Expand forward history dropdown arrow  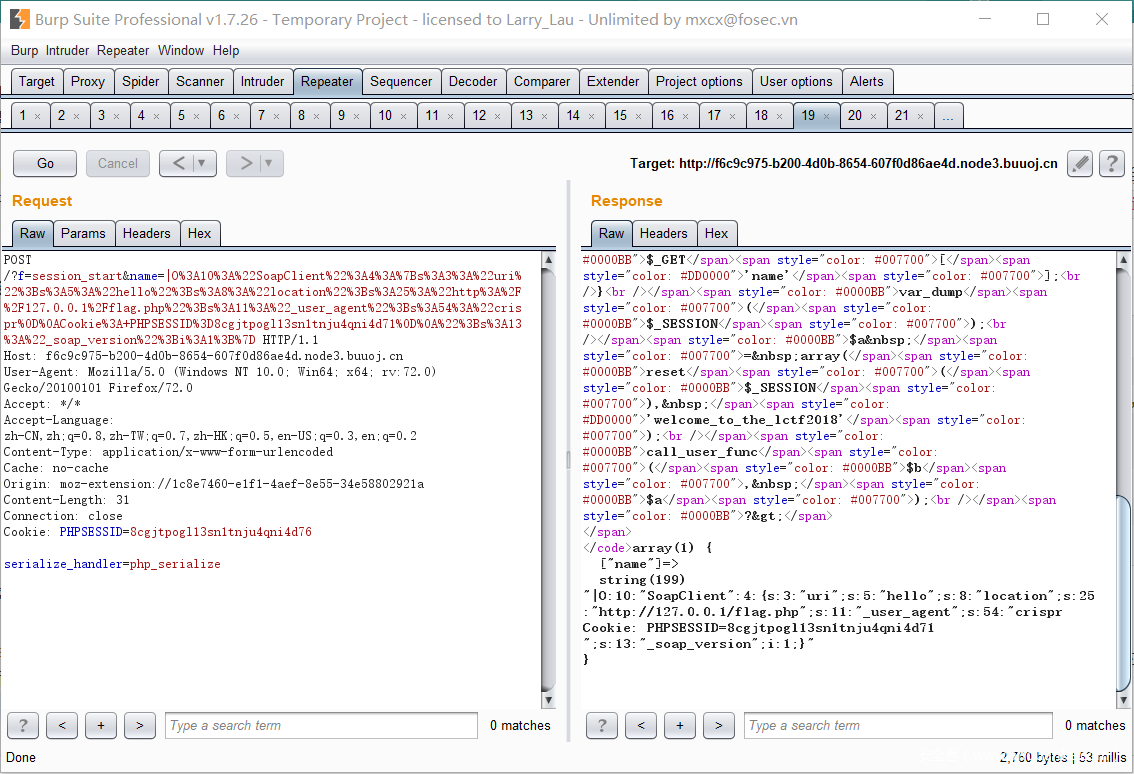tap(269, 163)
